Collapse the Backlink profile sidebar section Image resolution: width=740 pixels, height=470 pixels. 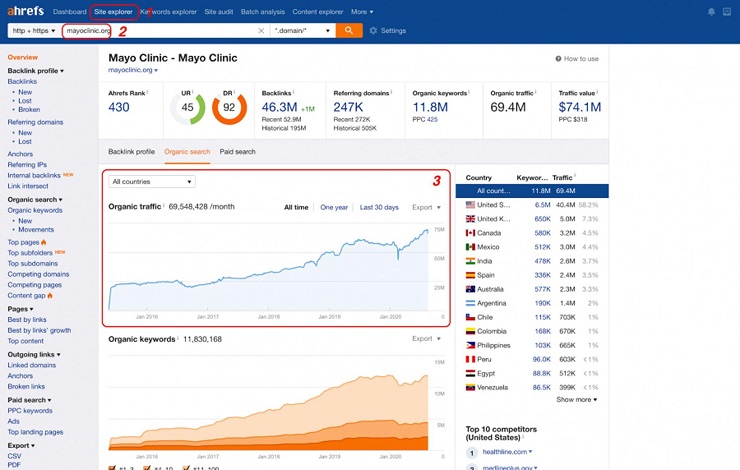pyautogui.click(x=35, y=71)
